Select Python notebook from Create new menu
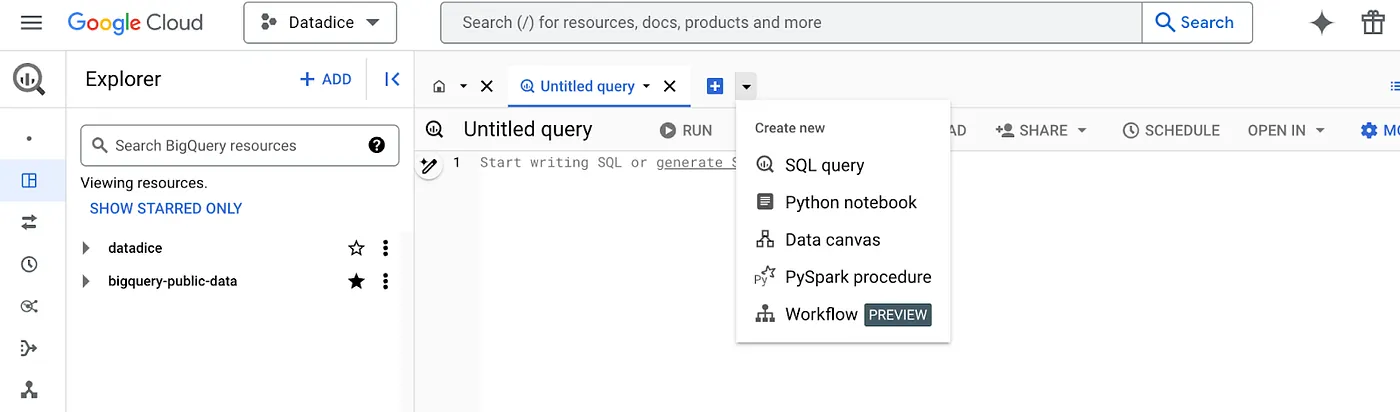The height and width of the screenshot is (412, 1400). click(x=850, y=202)
